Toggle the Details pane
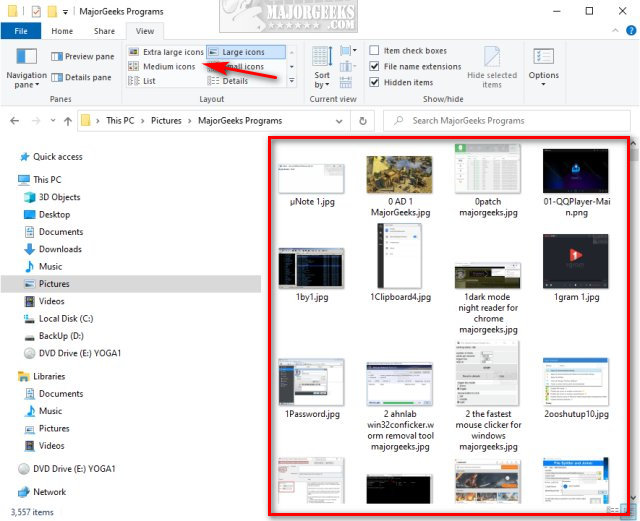This screenshot has height=521, width=640. pos(81,77)
